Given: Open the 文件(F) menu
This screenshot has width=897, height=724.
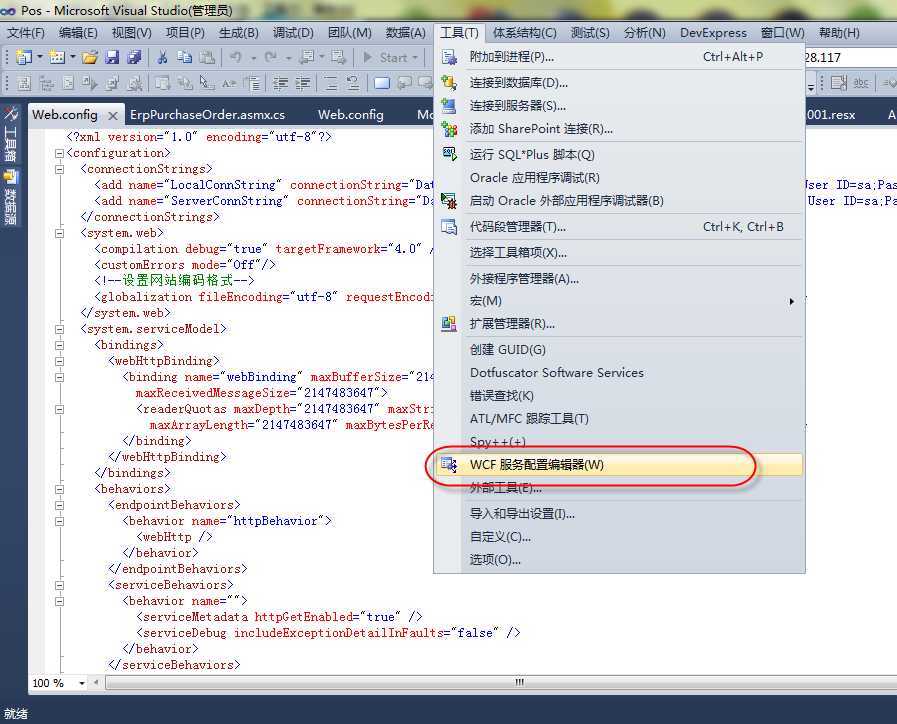Looking at the screenshot, I should [26, 33].
